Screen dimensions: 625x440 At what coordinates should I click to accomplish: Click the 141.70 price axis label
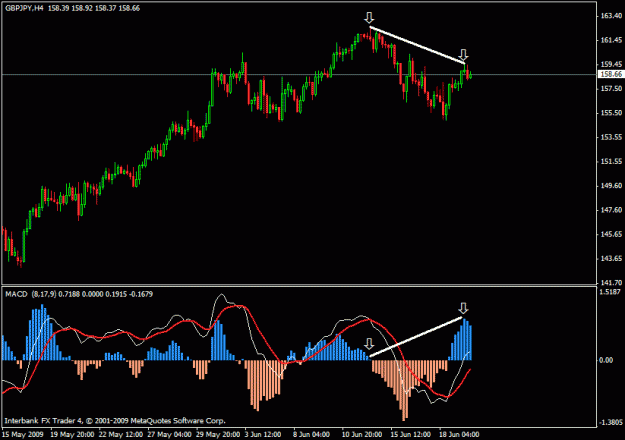pyautogui.click(x=611, y=283)
